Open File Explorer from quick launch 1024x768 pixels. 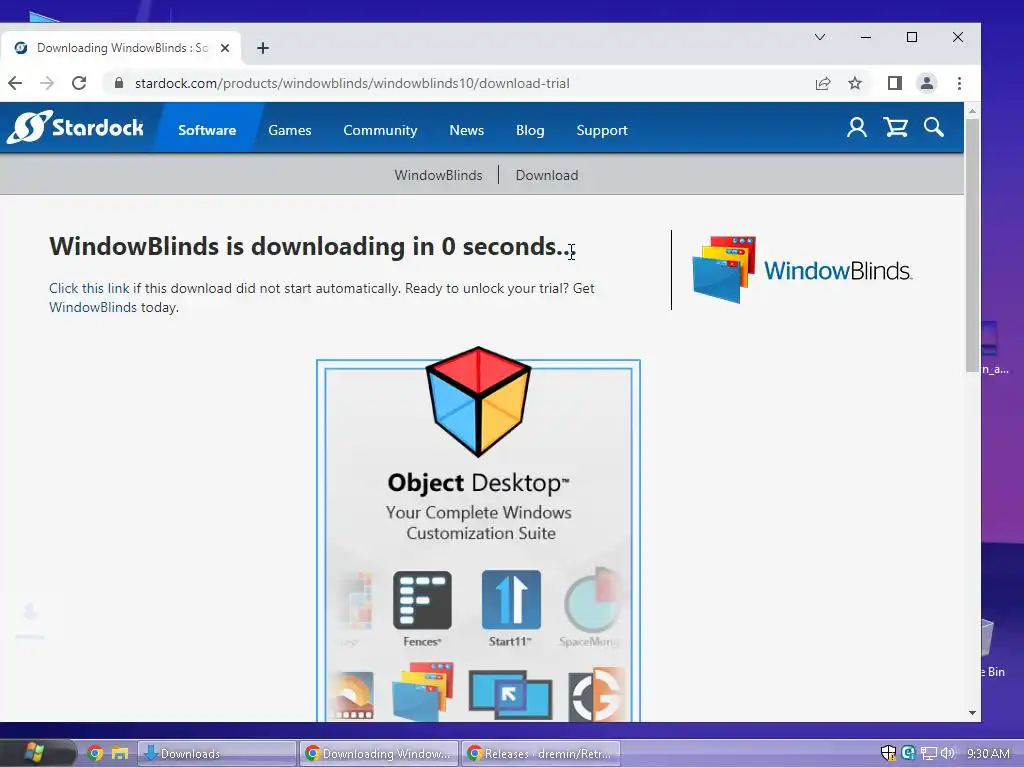(x=120, y=753)
